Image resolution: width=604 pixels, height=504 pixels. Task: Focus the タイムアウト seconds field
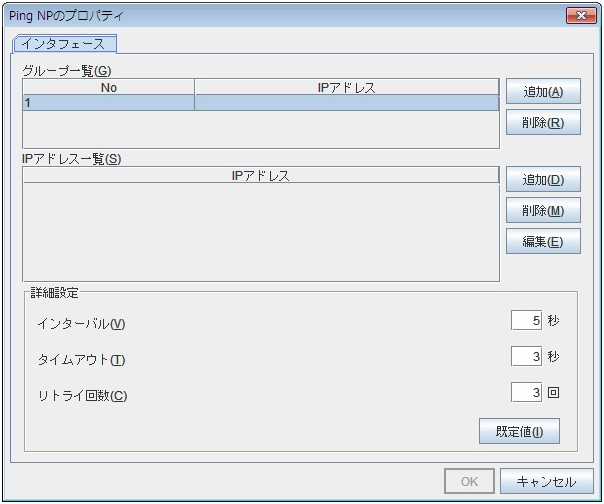(x=526, y=357)
